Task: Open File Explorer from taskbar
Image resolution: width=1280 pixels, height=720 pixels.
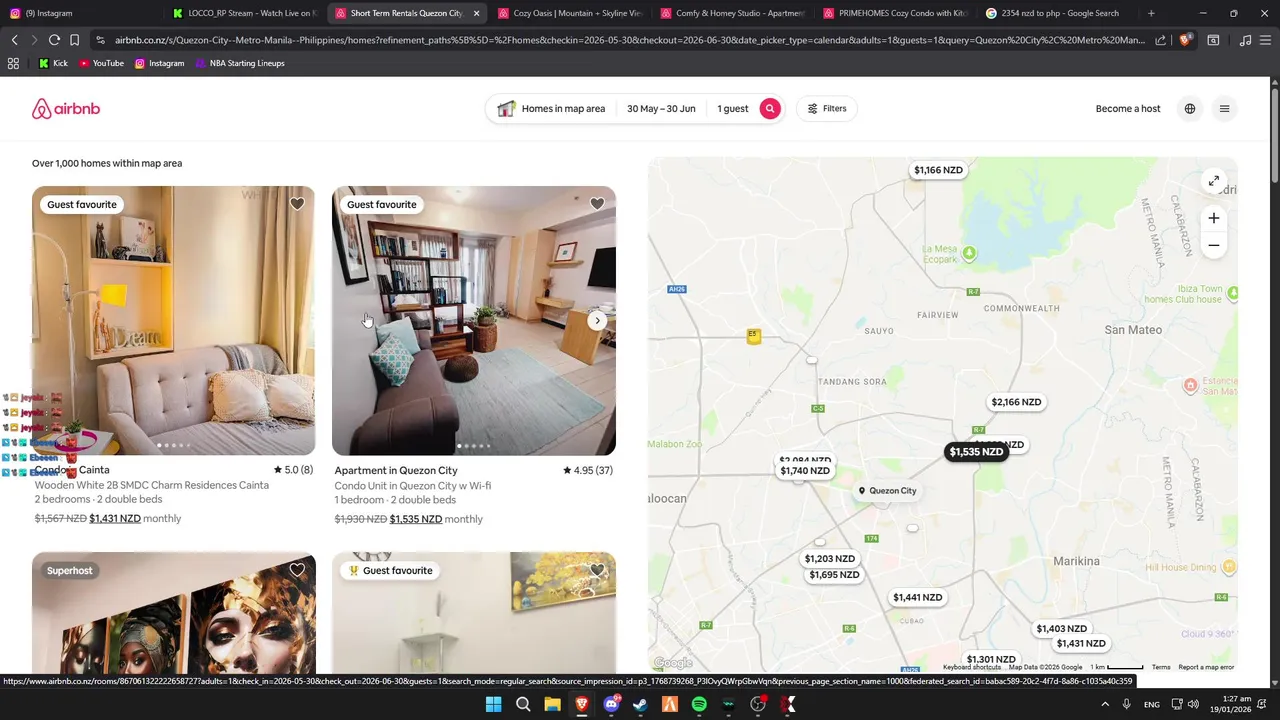Action: point(552,704)
